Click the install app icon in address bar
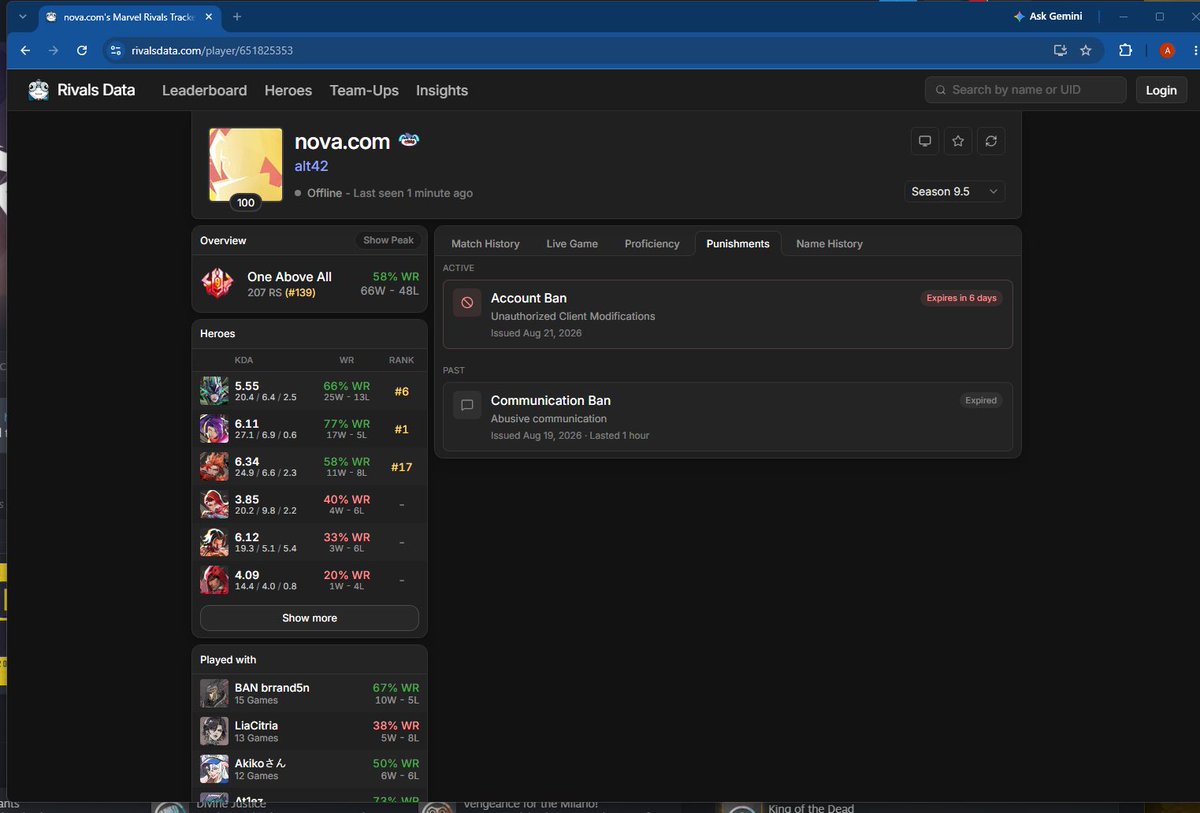 (x=1060, y=50)
